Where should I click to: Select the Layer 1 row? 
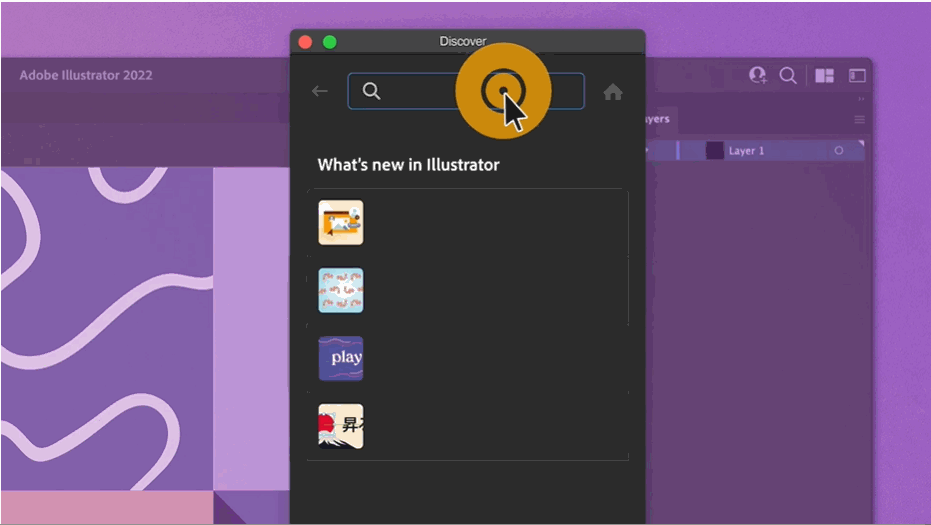pyautogui.click(x=755, y=150)
